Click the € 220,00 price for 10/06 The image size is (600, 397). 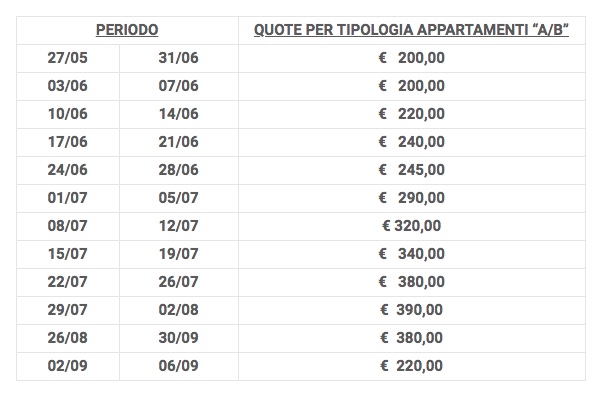(x=411, y=114)
